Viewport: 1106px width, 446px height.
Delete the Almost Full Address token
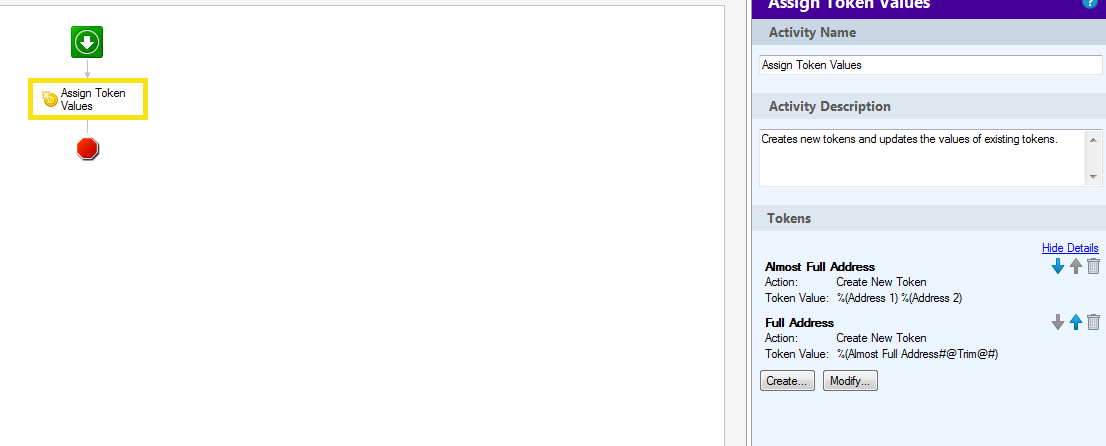(x=1093, y=266)
